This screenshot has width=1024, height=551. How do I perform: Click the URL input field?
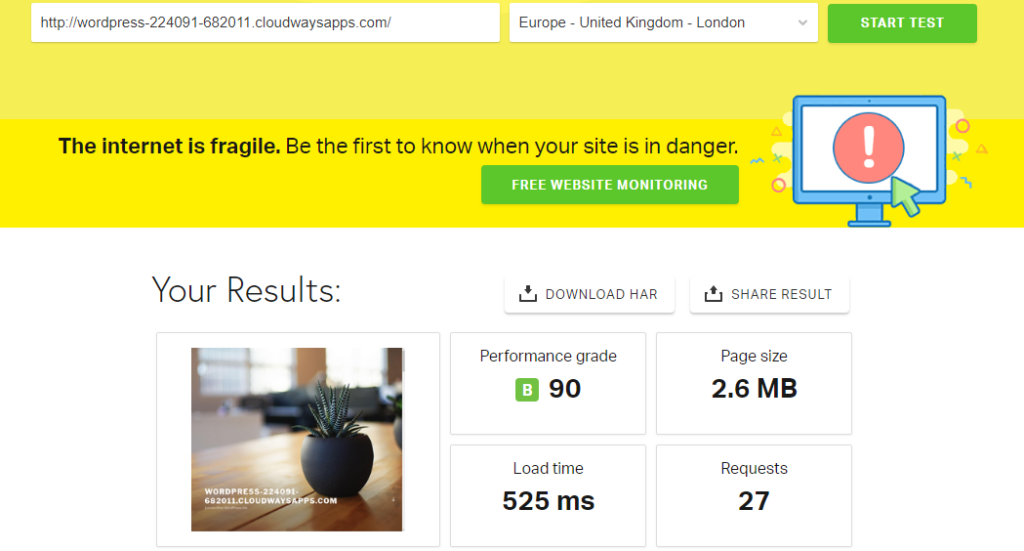pos(265,23)
